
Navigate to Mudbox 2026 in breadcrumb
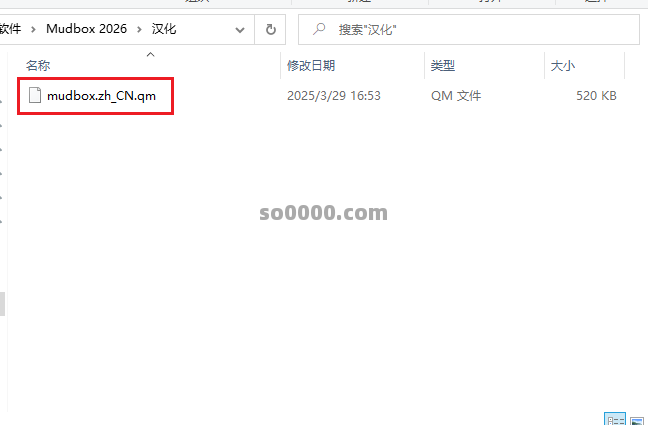click(x=86, y=29)
